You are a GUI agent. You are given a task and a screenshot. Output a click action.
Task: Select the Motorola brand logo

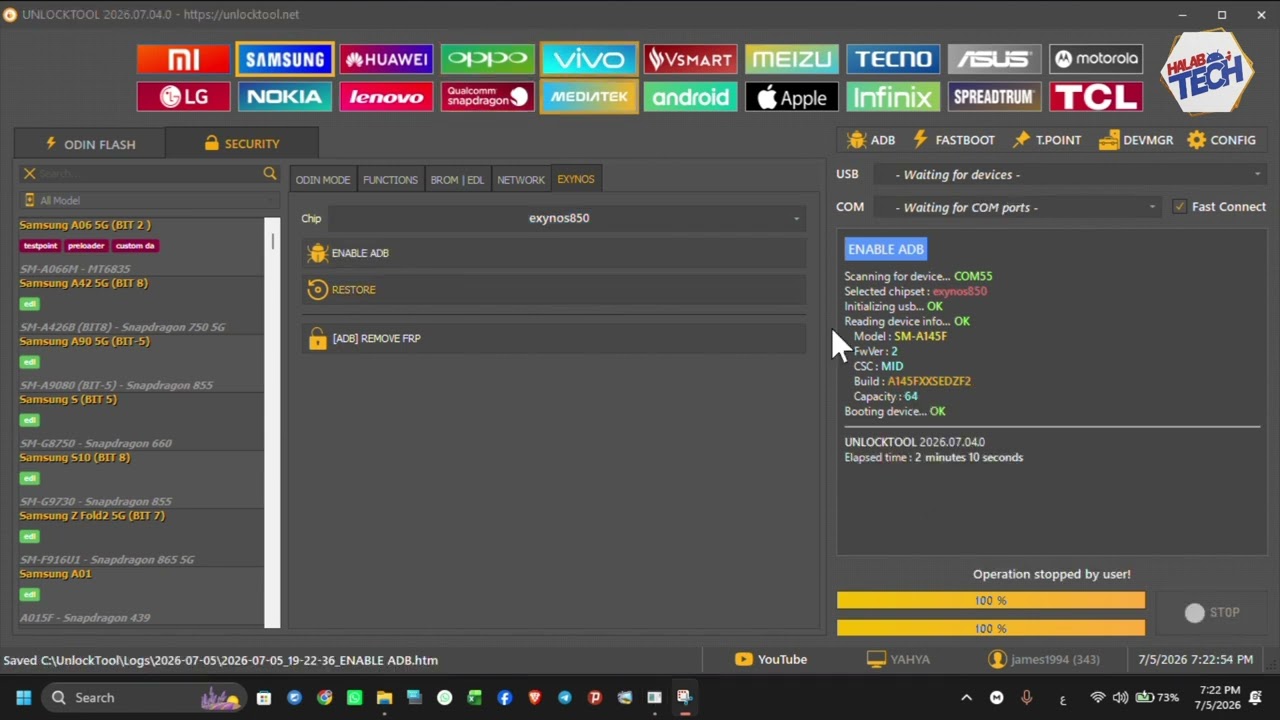click(x=1095, y=59)
